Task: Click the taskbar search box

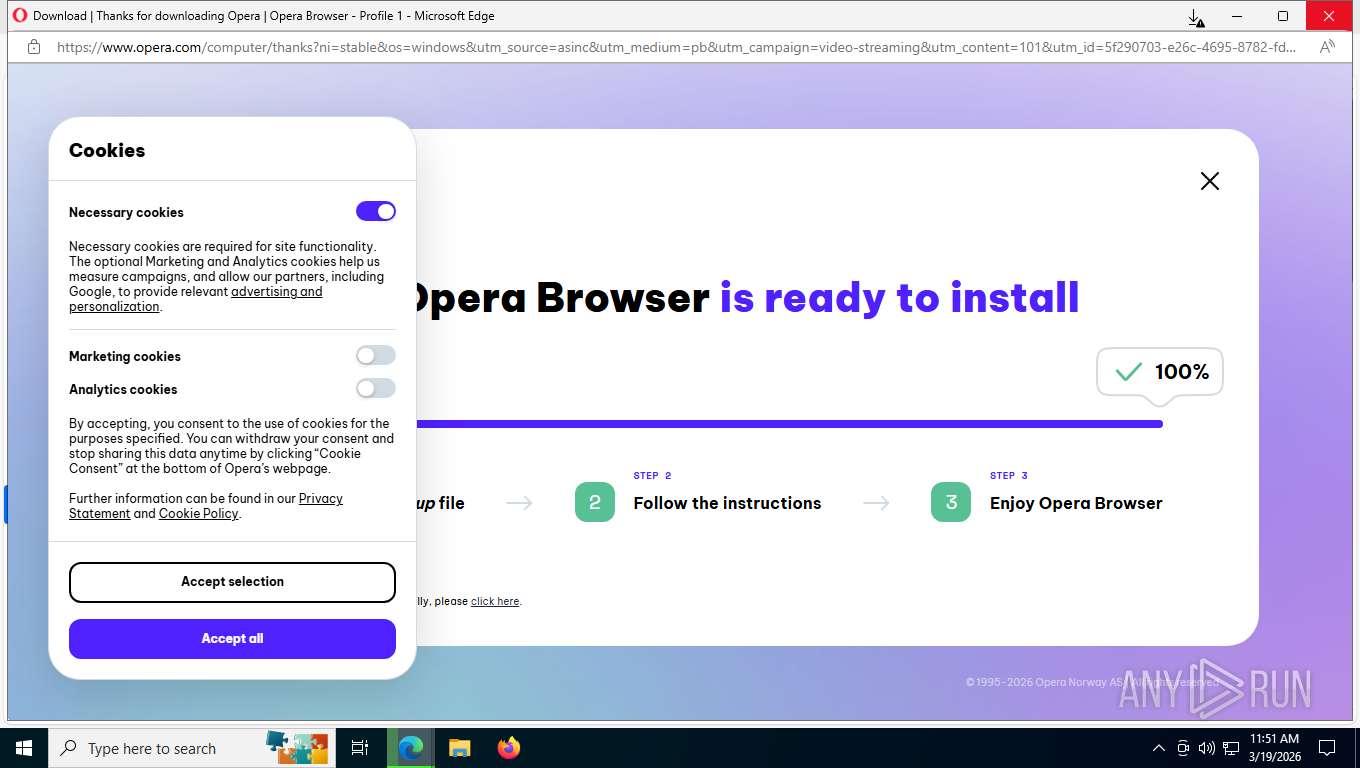Action: [x=194, y=748]
